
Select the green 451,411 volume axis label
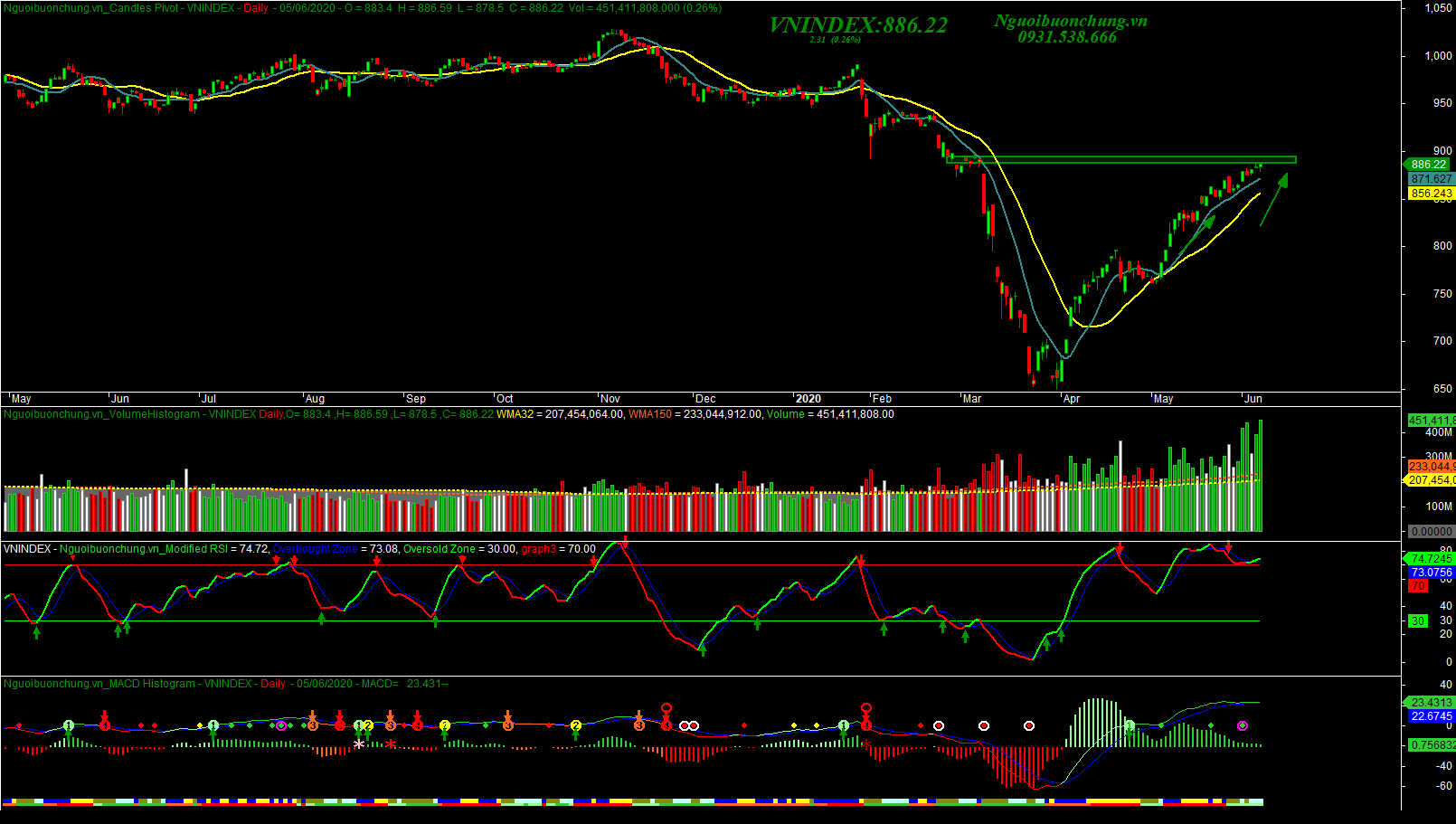tap(1431, 421)
